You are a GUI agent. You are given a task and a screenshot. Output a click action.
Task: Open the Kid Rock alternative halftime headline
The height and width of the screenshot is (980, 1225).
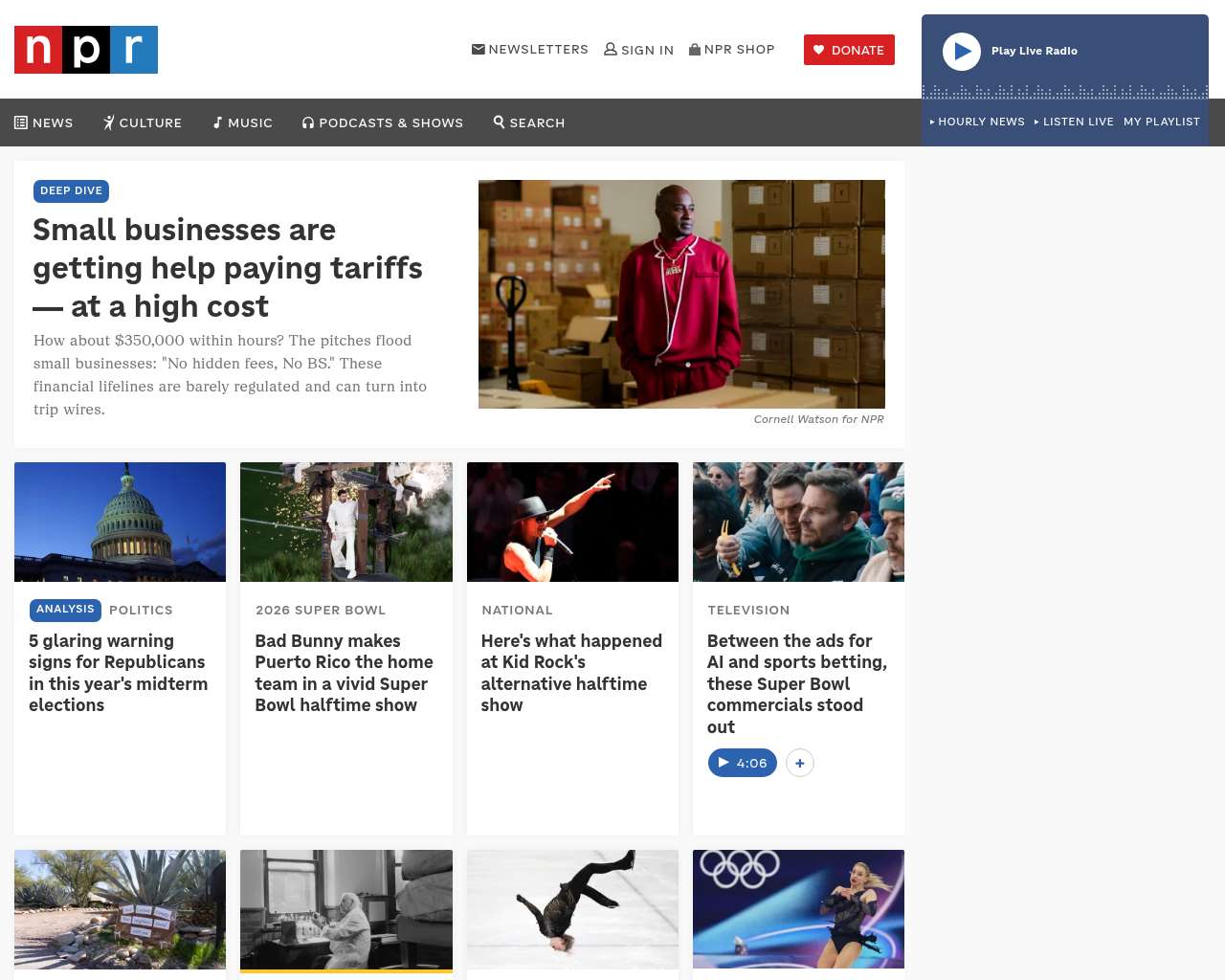point(571,673)
